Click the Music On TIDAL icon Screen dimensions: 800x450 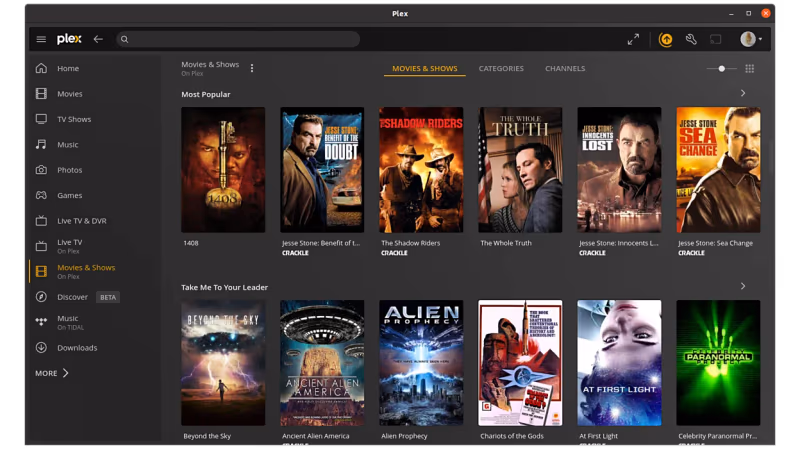tap(41, 322)
